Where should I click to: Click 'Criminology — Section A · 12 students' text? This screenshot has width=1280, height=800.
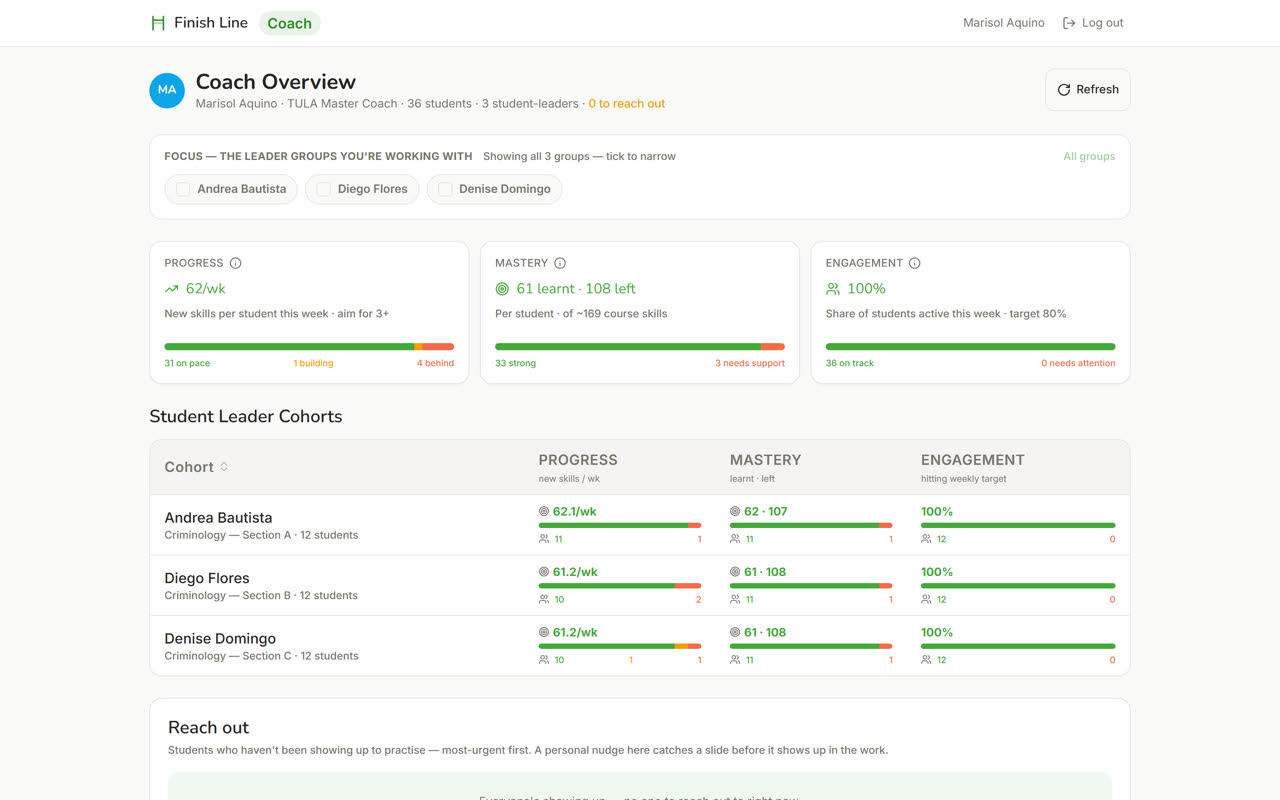(x=261, y=535)
